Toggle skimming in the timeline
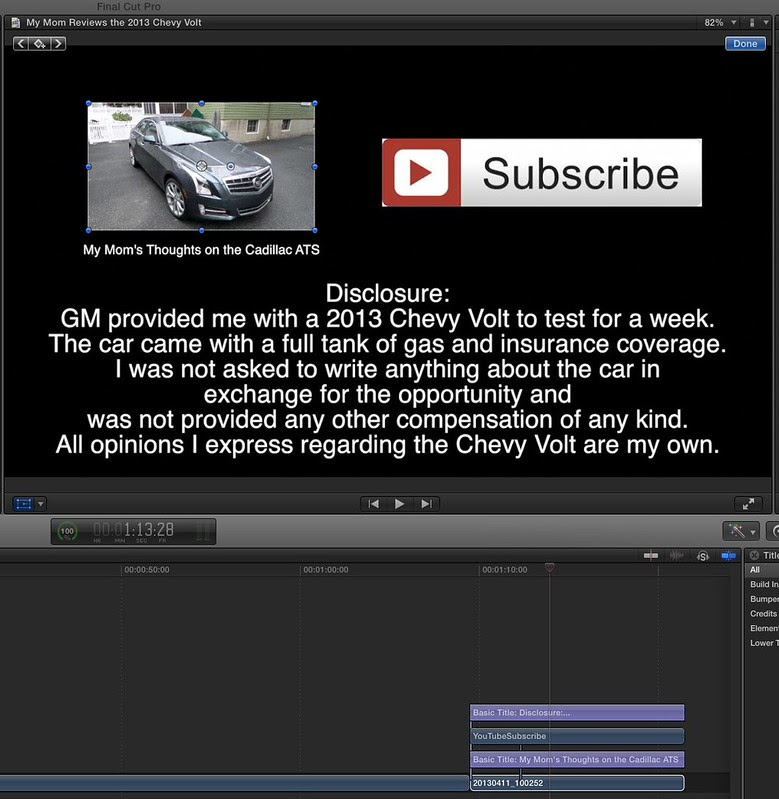Viewport: 779px width, 799px height. [651, 555]
